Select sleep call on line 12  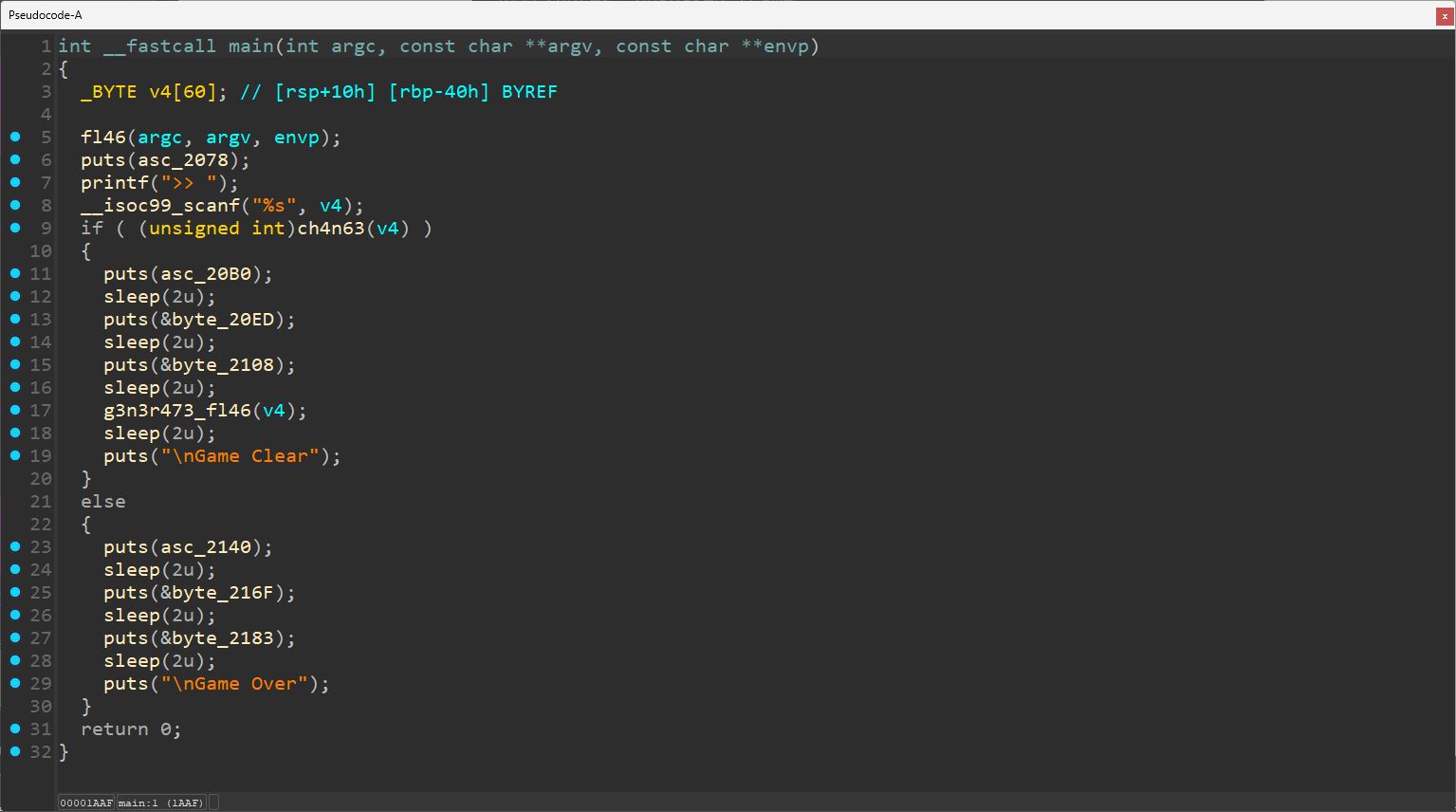(x=132, y=297)
